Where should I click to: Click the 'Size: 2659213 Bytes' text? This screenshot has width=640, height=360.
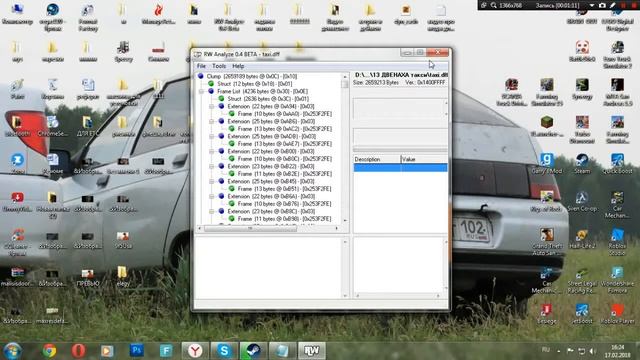[x=376, y=82]
